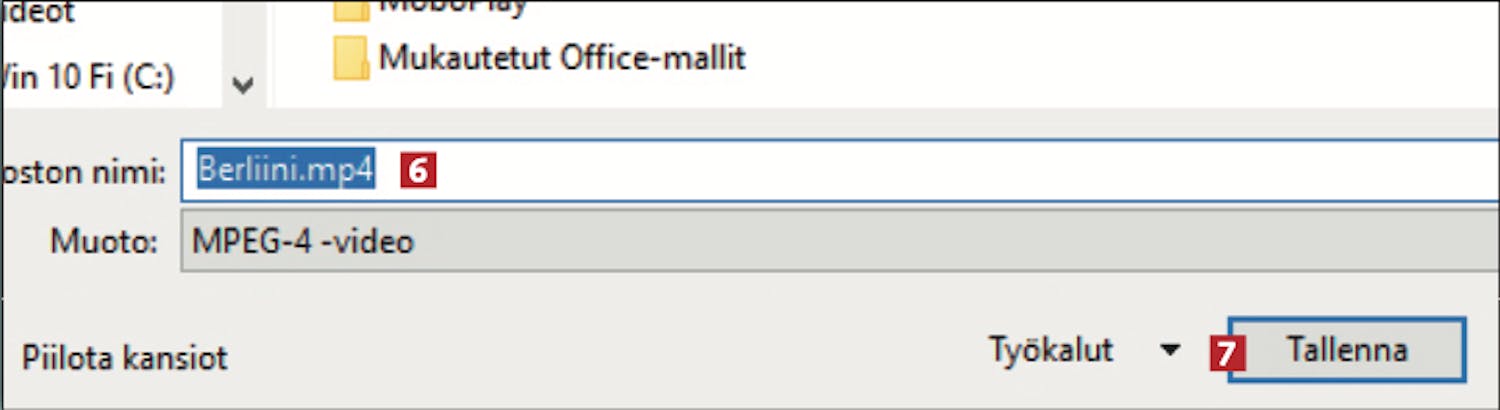
Task: Click the MoboPlay folder icon
Action: tap(352, 8)
